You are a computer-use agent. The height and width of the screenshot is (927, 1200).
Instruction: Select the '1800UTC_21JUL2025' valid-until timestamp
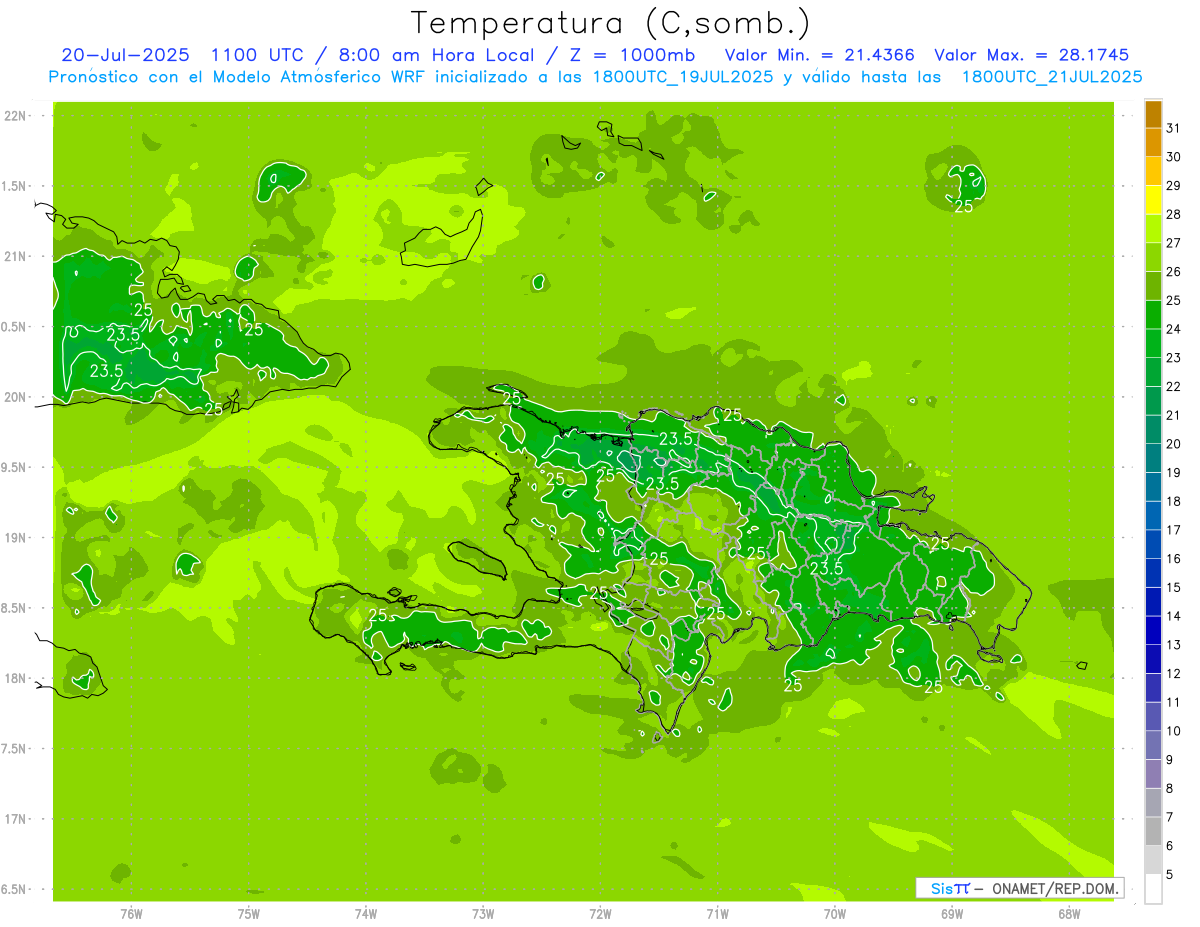click(x=1051, y=77)
